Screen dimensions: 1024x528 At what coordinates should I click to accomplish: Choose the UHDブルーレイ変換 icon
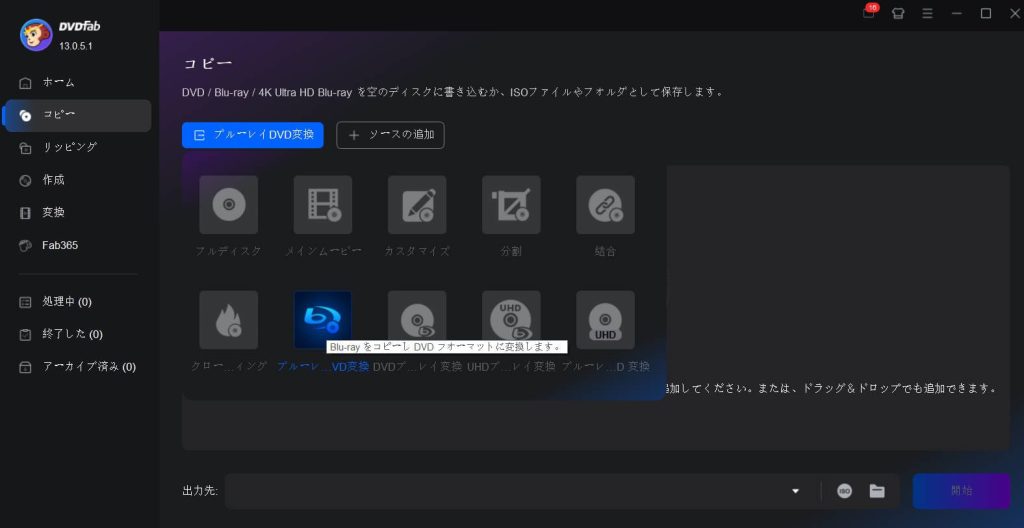511,320
